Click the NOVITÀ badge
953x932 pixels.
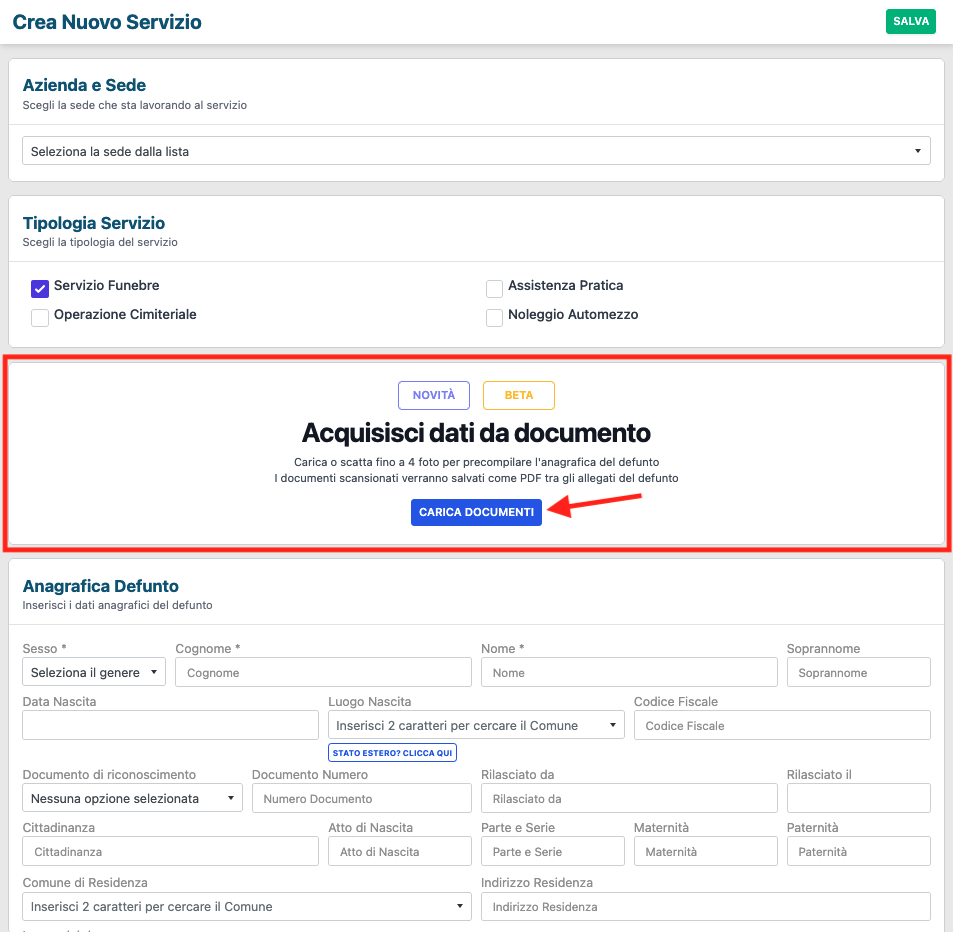[433, 395]
